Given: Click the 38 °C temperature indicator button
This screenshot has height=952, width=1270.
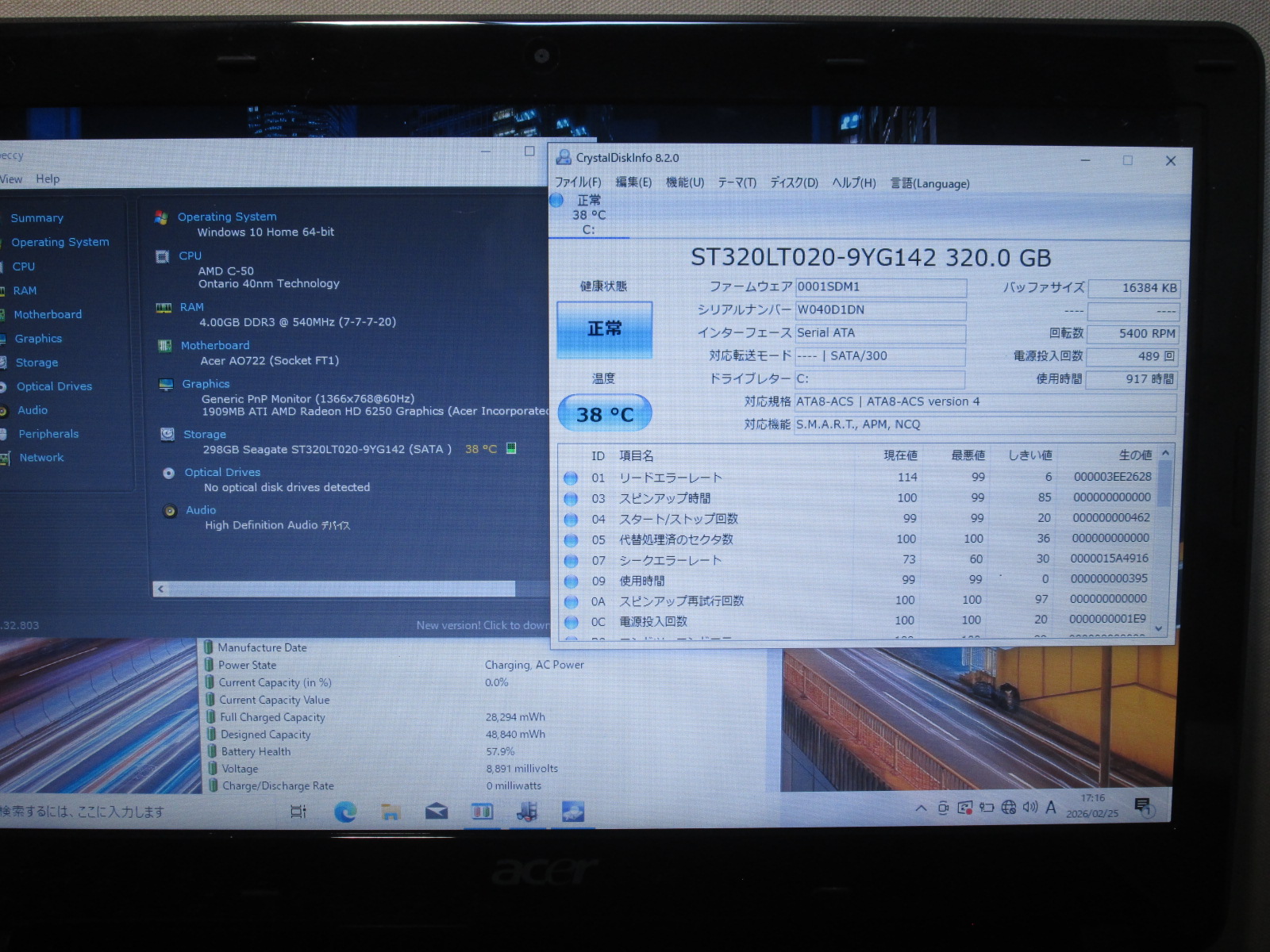Looking at the screenshot, I should pos(604,414).
